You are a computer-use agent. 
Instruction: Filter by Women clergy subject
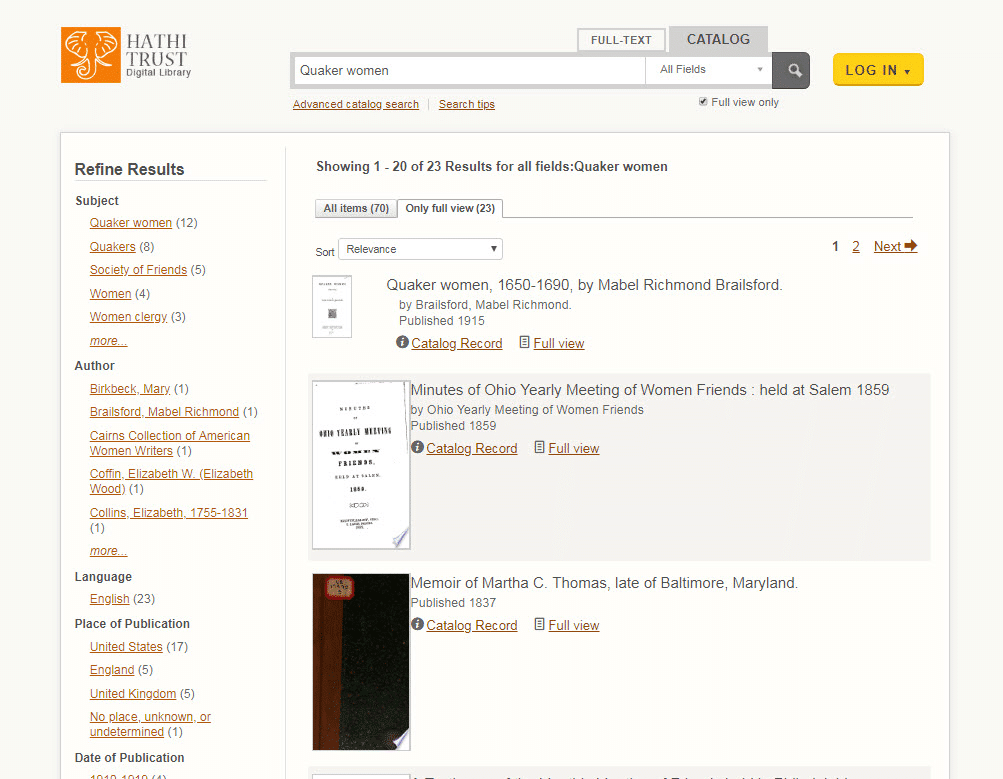click(x=128, y=317)
